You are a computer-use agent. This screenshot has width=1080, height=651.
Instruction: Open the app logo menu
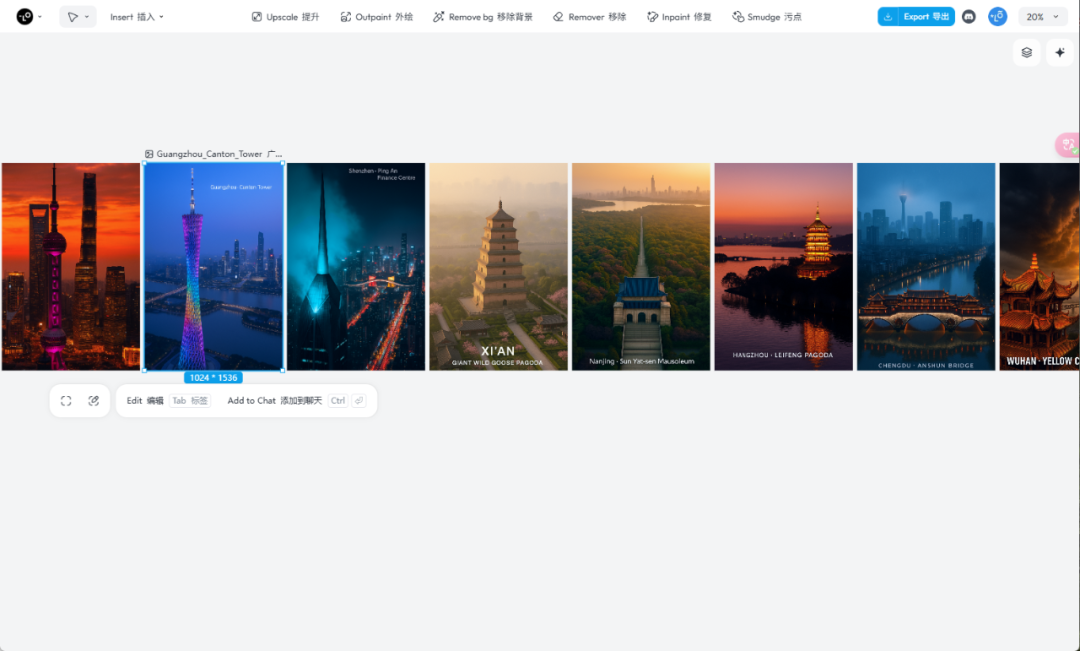tap(28, 17)
